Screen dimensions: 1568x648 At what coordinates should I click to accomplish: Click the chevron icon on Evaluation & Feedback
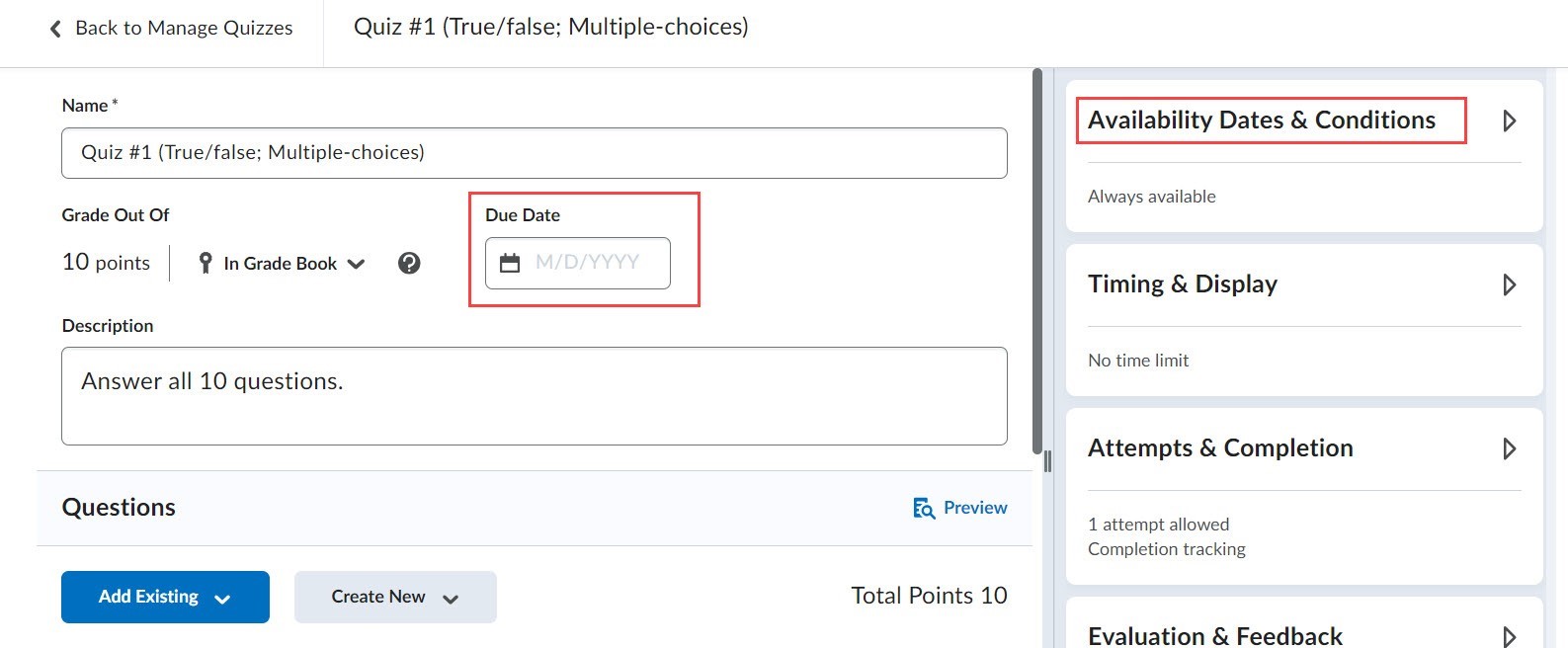(x=1509, y=635)
